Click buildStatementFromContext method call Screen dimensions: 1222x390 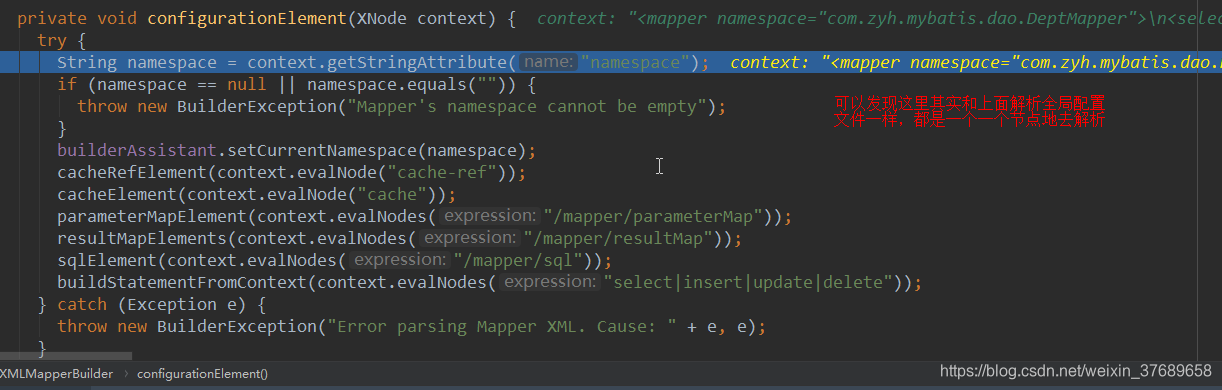(x=182, y=282)
